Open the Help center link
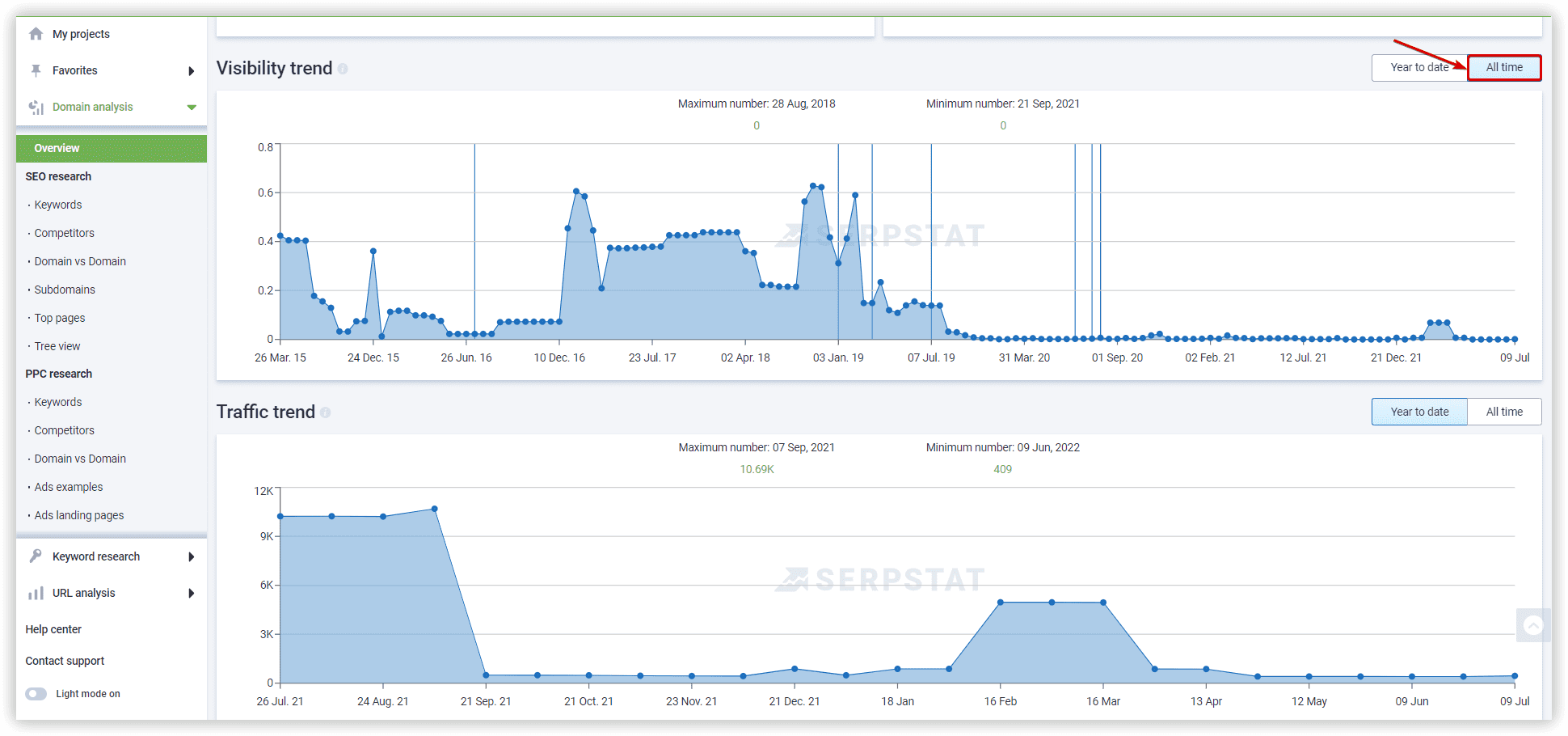Viewport: 1568px width, 736px height. click(x=53, y=629)
